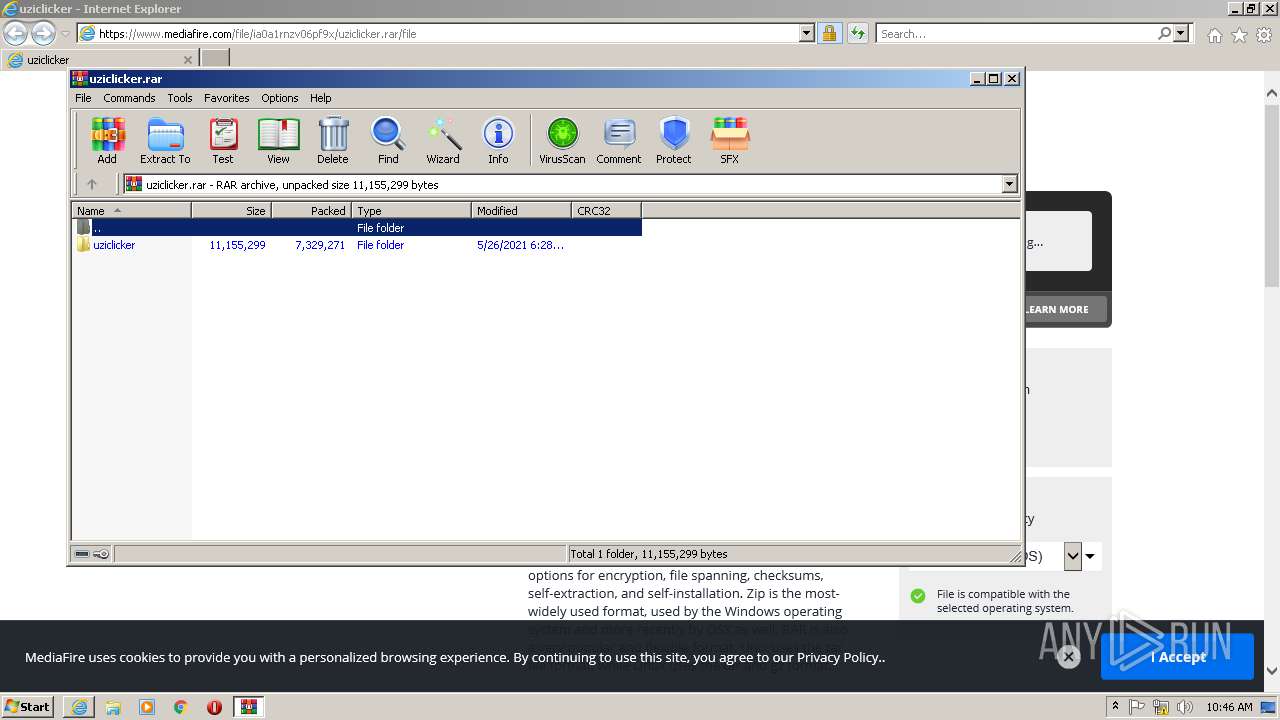
Task: Select the uziclicker folder row
Action: (357, 245)
